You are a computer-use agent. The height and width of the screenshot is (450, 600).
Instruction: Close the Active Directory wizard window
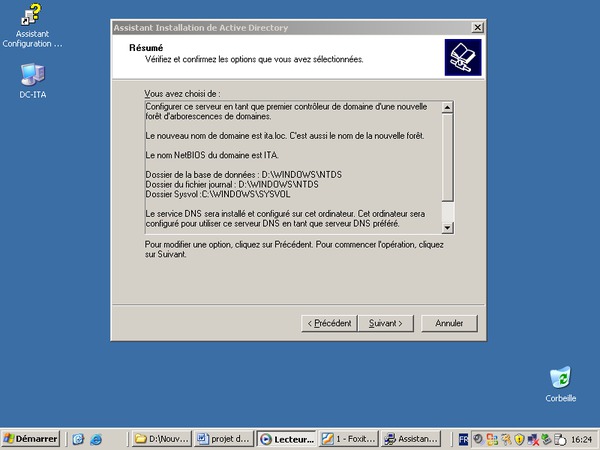click(x=477, y=28)
